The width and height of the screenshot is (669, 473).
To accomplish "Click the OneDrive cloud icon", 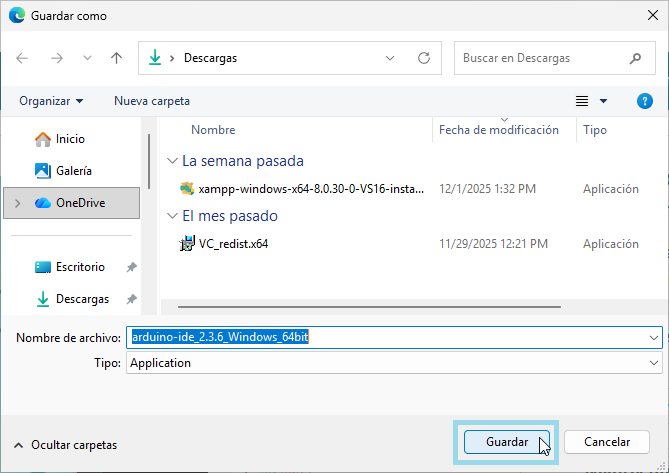I will click(43, 203).
